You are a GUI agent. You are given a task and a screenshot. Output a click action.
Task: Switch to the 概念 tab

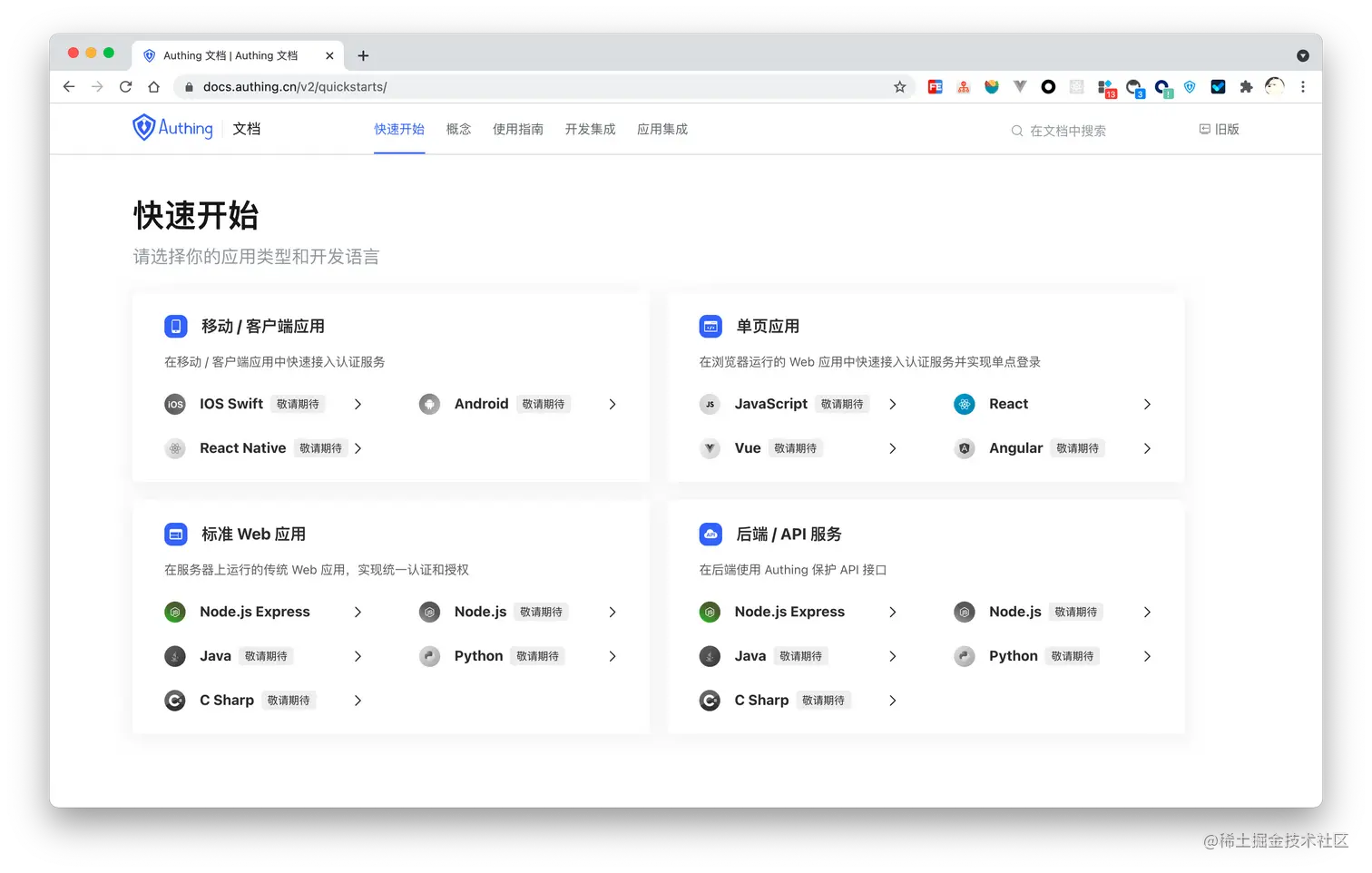pos(458,130)
